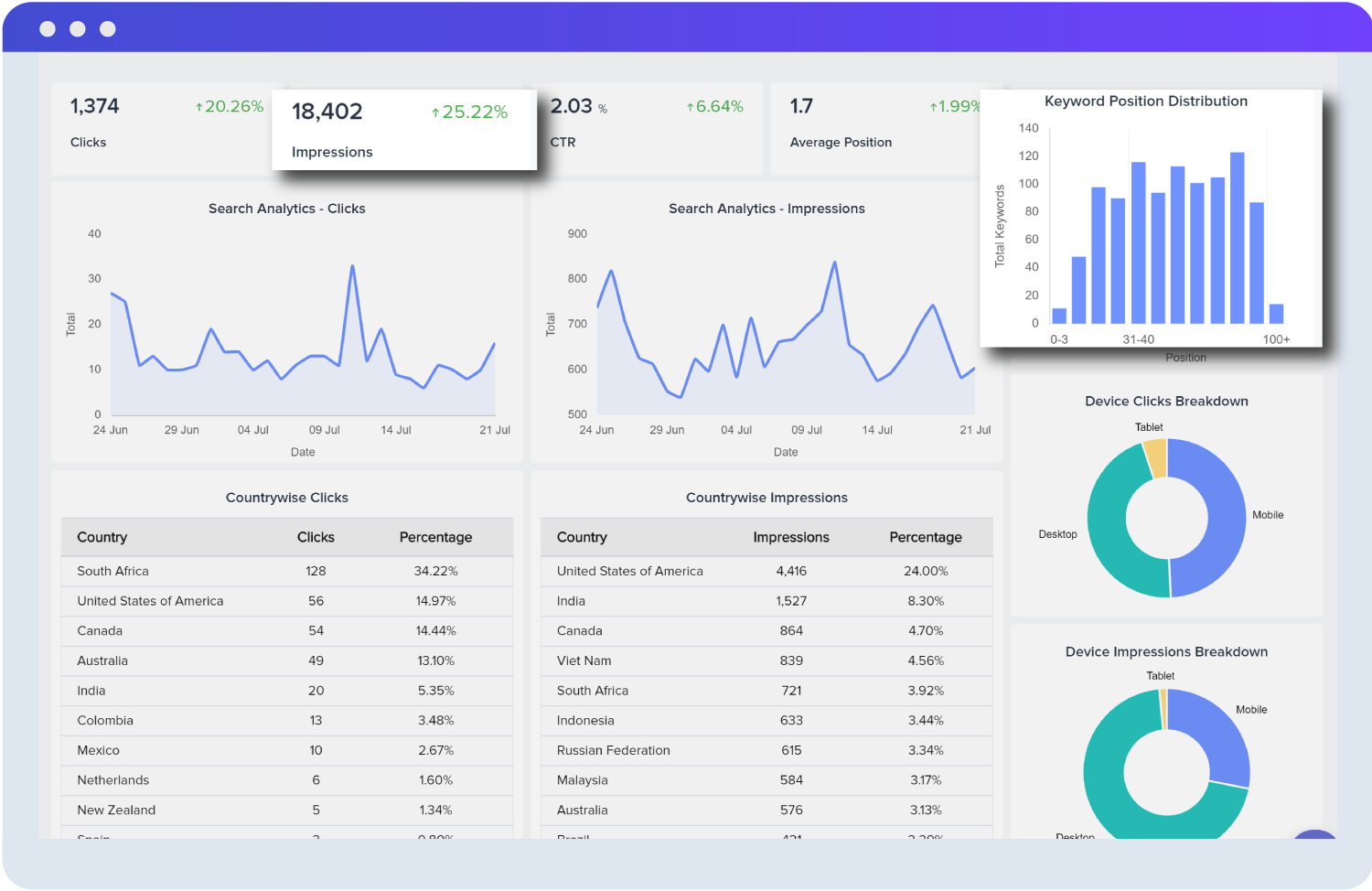Viewport: 1372px width, 891px height.
Task: Click the first white dot in title bar
Action: click(x=48, y=29)
